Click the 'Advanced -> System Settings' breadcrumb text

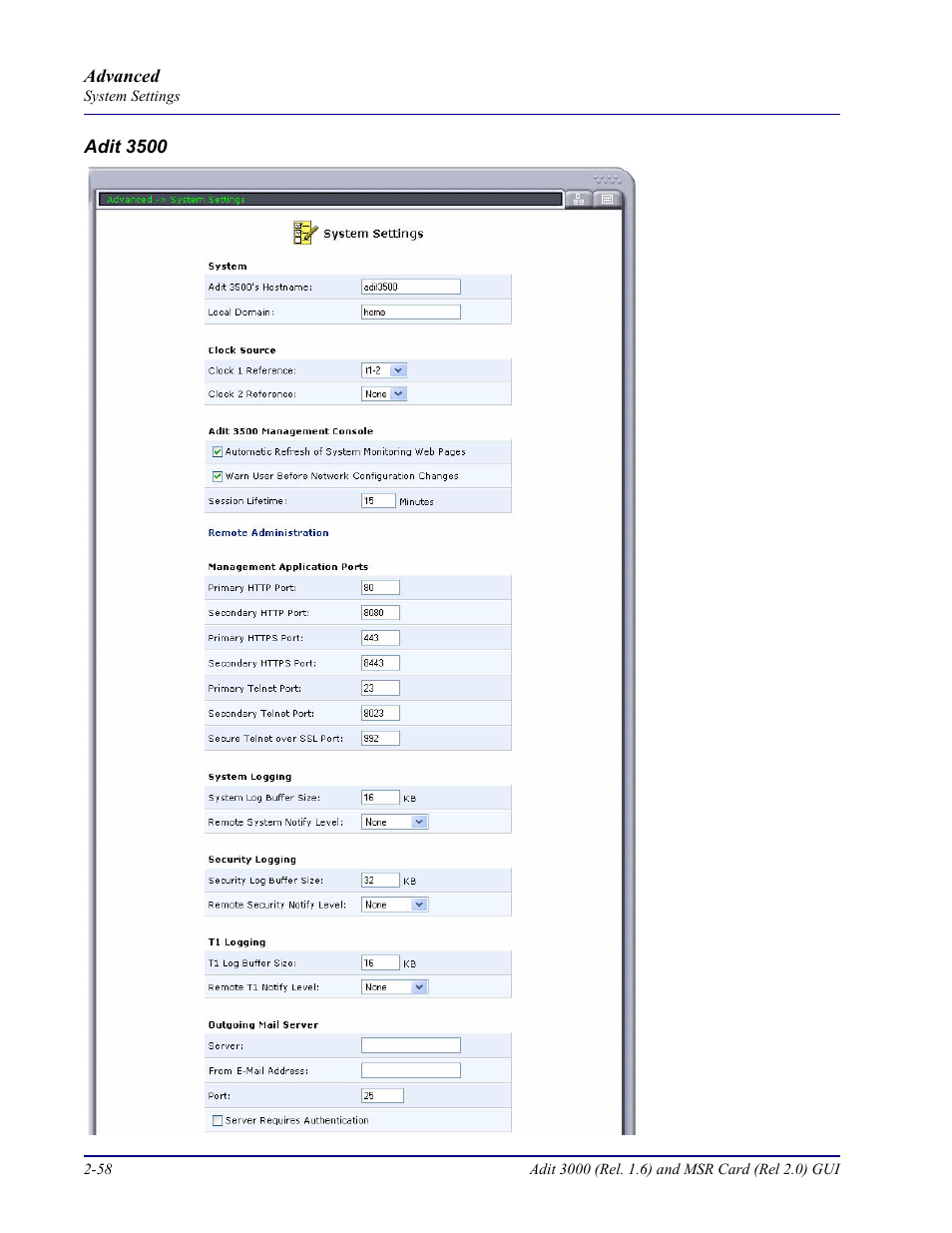(x=176, y=200)
